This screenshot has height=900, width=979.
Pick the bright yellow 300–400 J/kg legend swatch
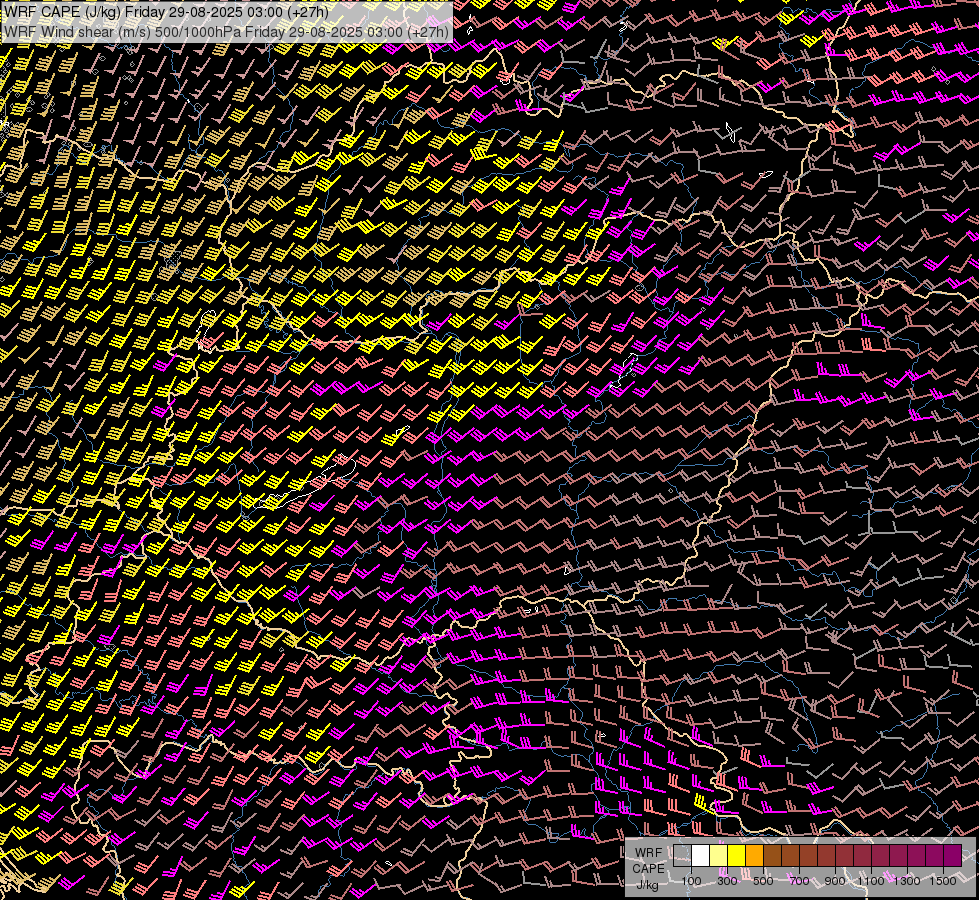[x=737, y=855]
